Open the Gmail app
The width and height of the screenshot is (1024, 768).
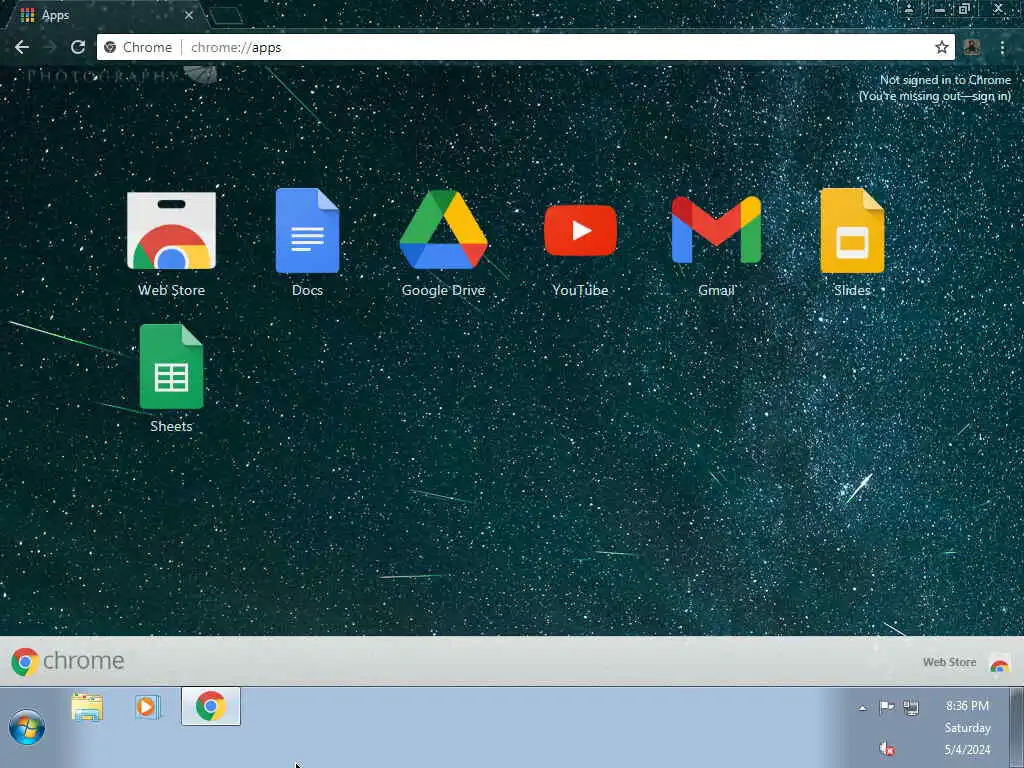click(x=716, y=230)
